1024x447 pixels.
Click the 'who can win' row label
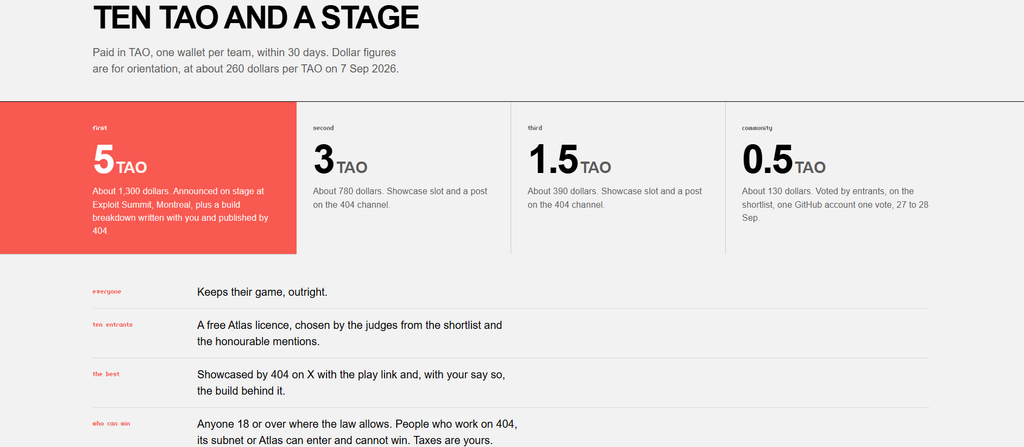[111, 423]
